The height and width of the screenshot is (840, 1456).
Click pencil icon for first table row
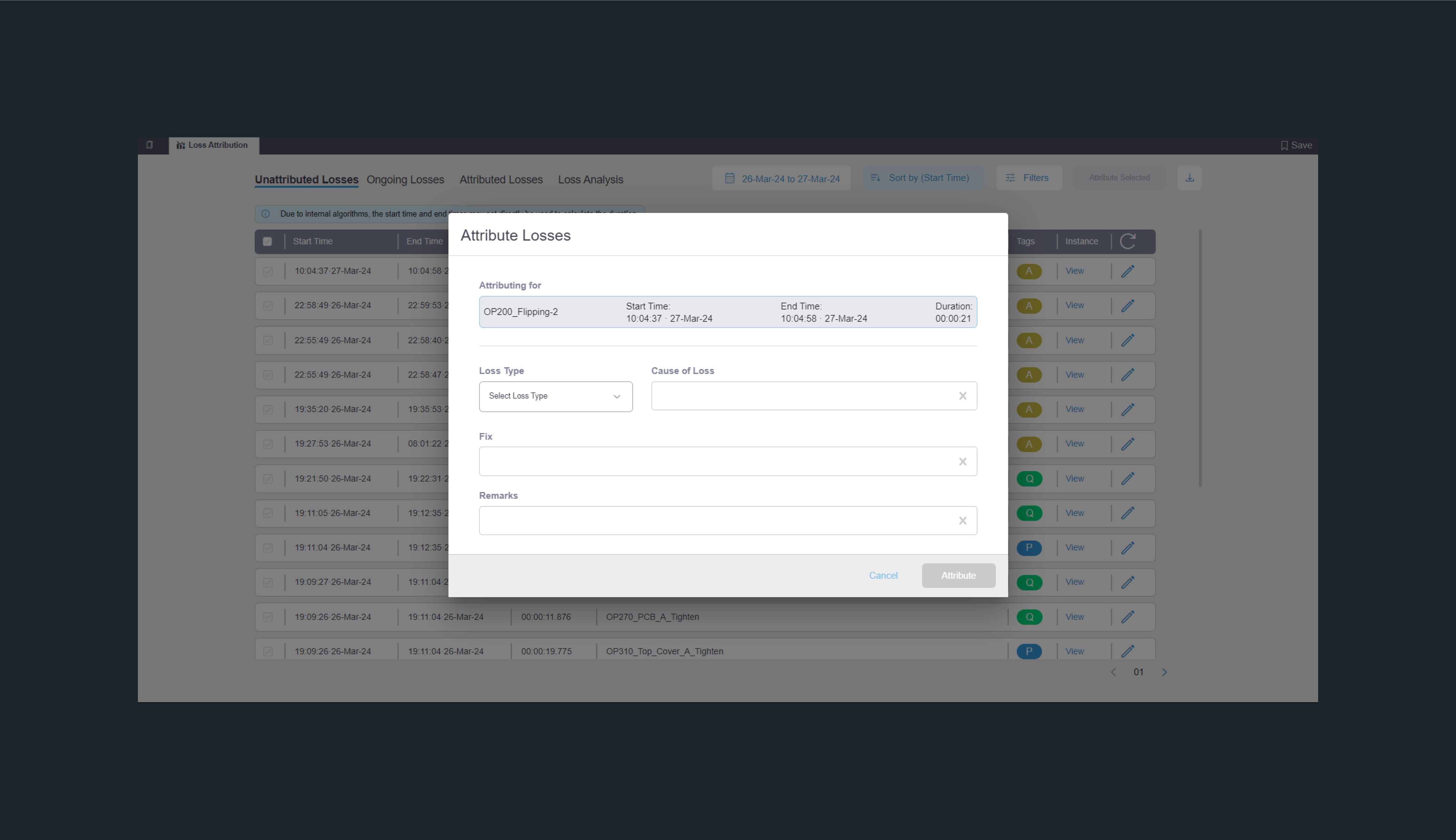1128,271
